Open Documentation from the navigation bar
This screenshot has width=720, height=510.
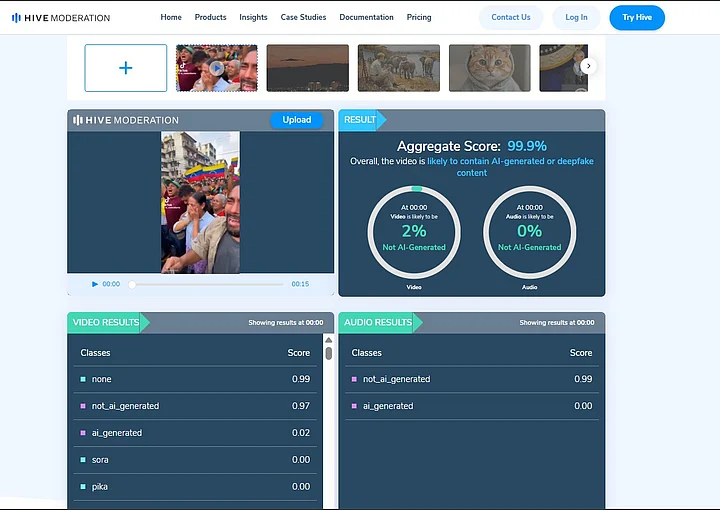[x=366, y=17]
